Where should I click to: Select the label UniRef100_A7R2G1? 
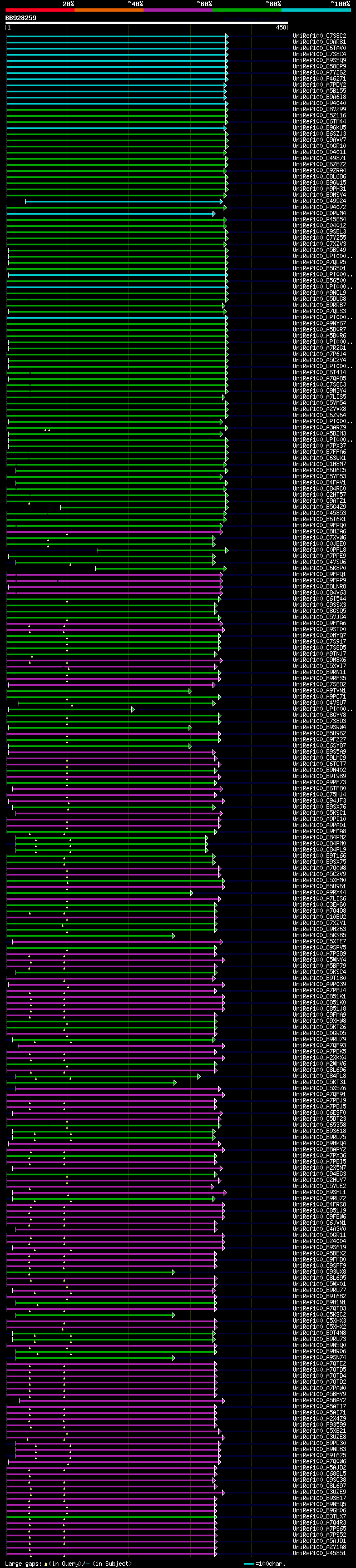(x=319, y=348)
